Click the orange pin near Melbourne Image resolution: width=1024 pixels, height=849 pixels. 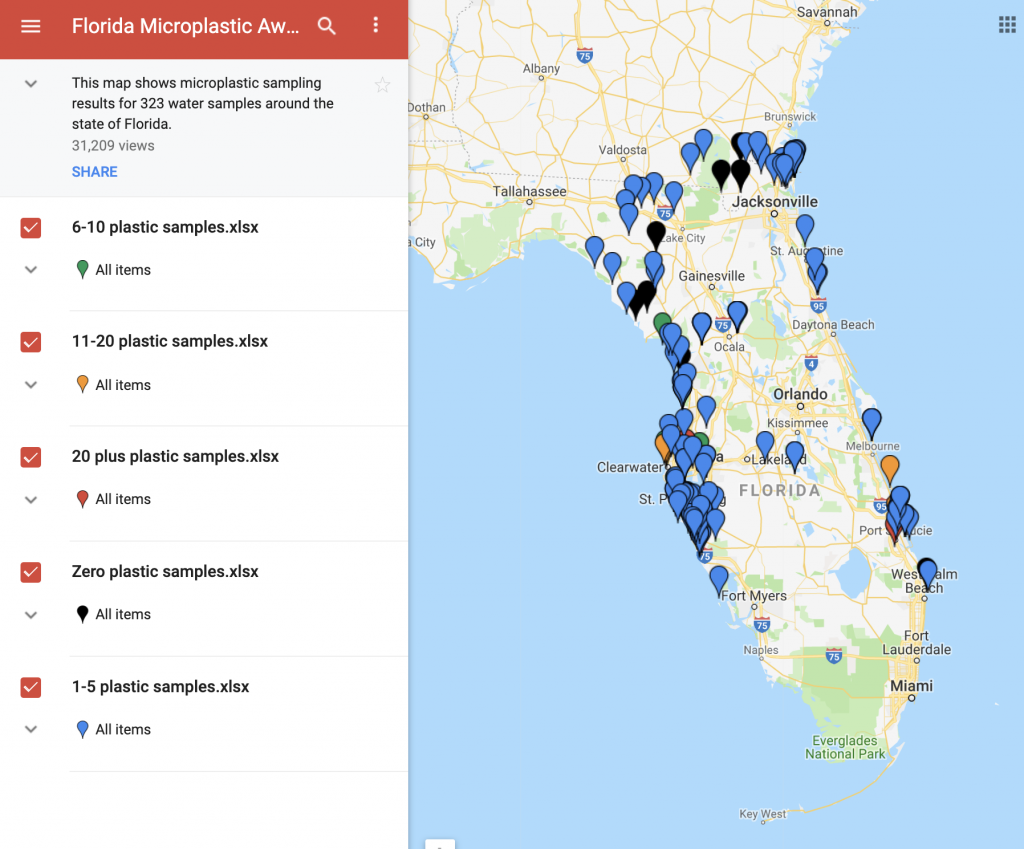pyautogui.click(x=889, y=466)
